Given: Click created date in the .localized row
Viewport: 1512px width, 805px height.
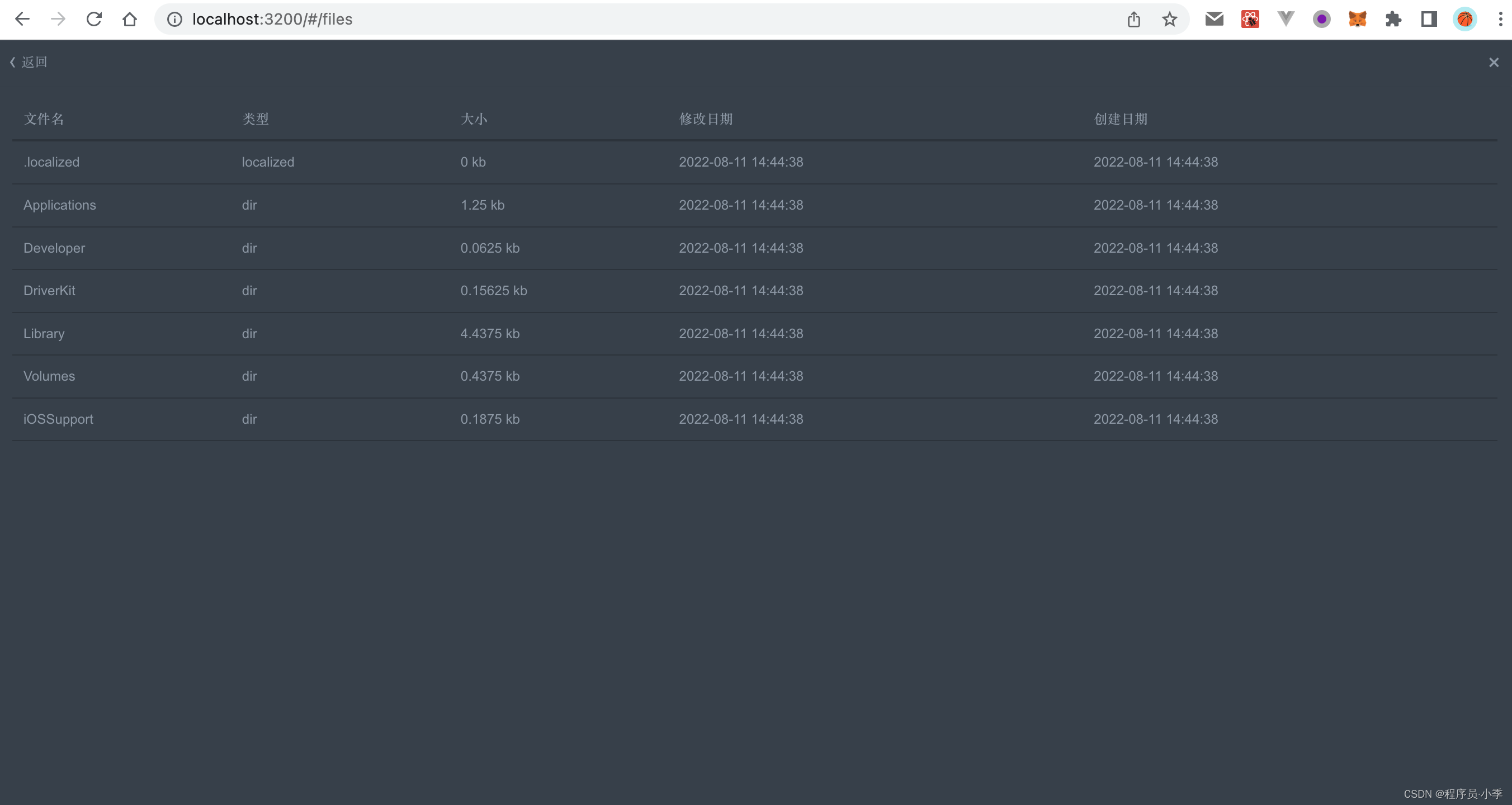Looking at the screenshot, I should click(1156, 162).
